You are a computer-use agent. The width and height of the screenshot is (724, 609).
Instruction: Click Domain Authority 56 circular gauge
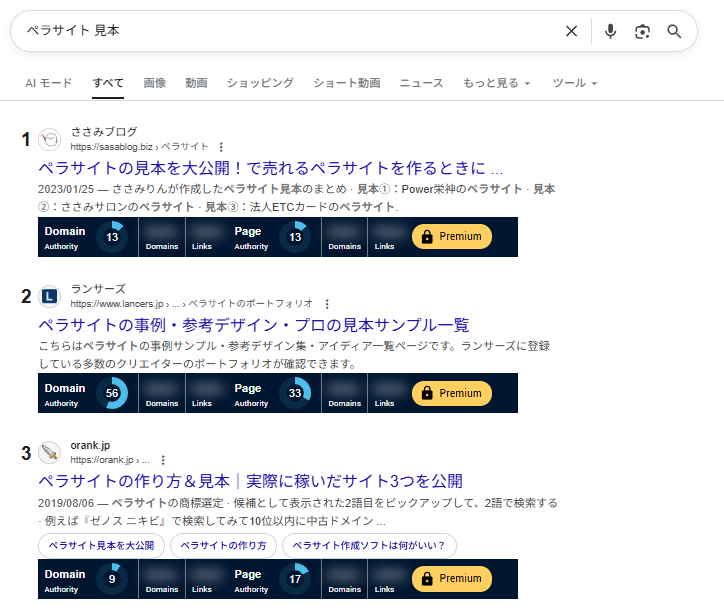coord(112,394)
